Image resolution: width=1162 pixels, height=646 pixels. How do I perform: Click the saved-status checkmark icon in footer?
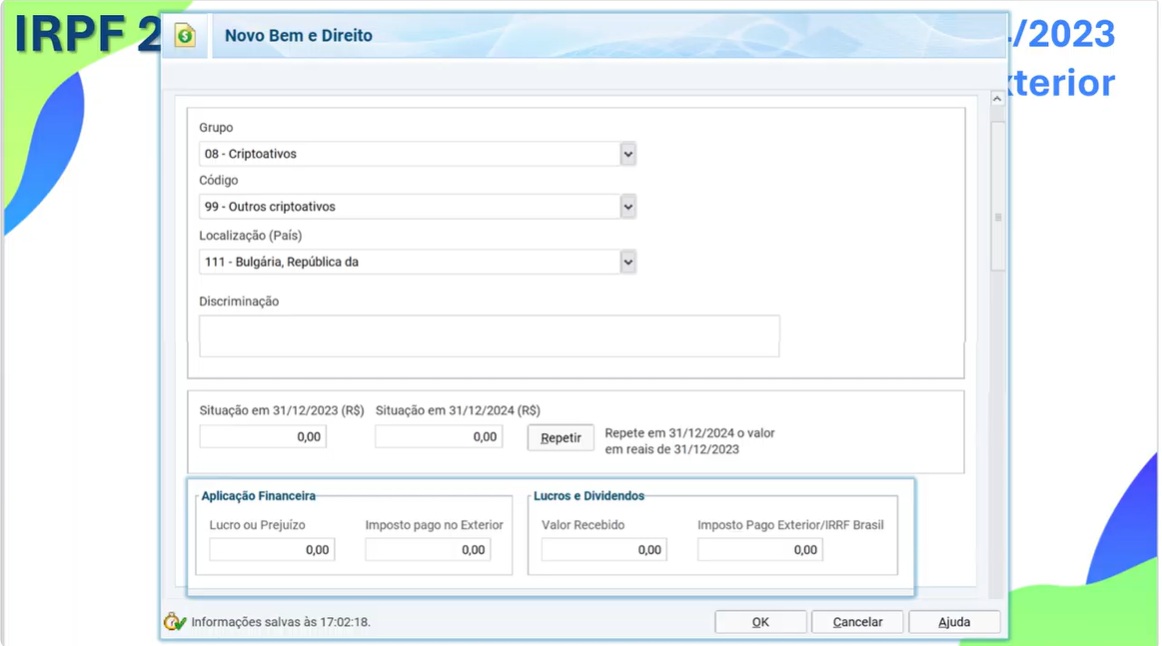click(x=174, y=622)
